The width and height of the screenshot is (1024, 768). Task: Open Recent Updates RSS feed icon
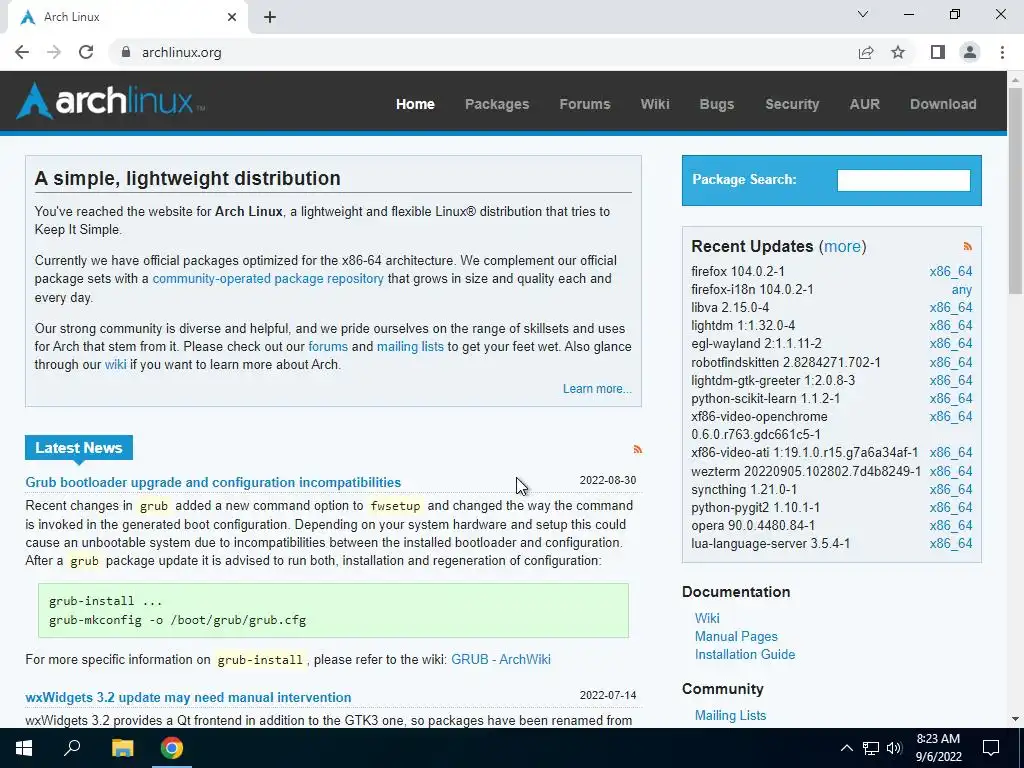coord(968,246)
